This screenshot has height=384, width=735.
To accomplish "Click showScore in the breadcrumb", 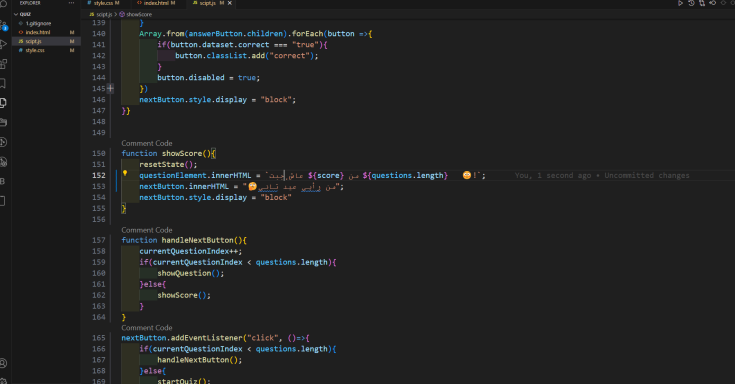I will (139, 15).
